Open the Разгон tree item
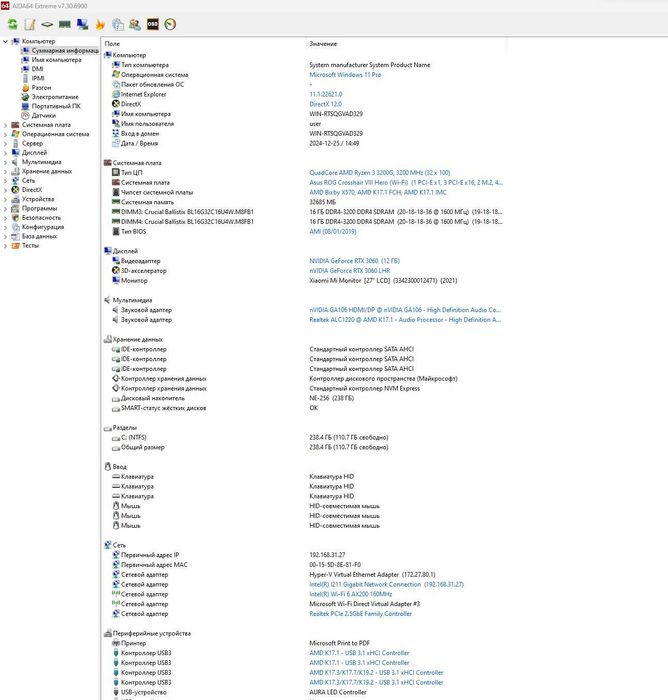Screen dimensions: 668x700 tap(41, 88)
